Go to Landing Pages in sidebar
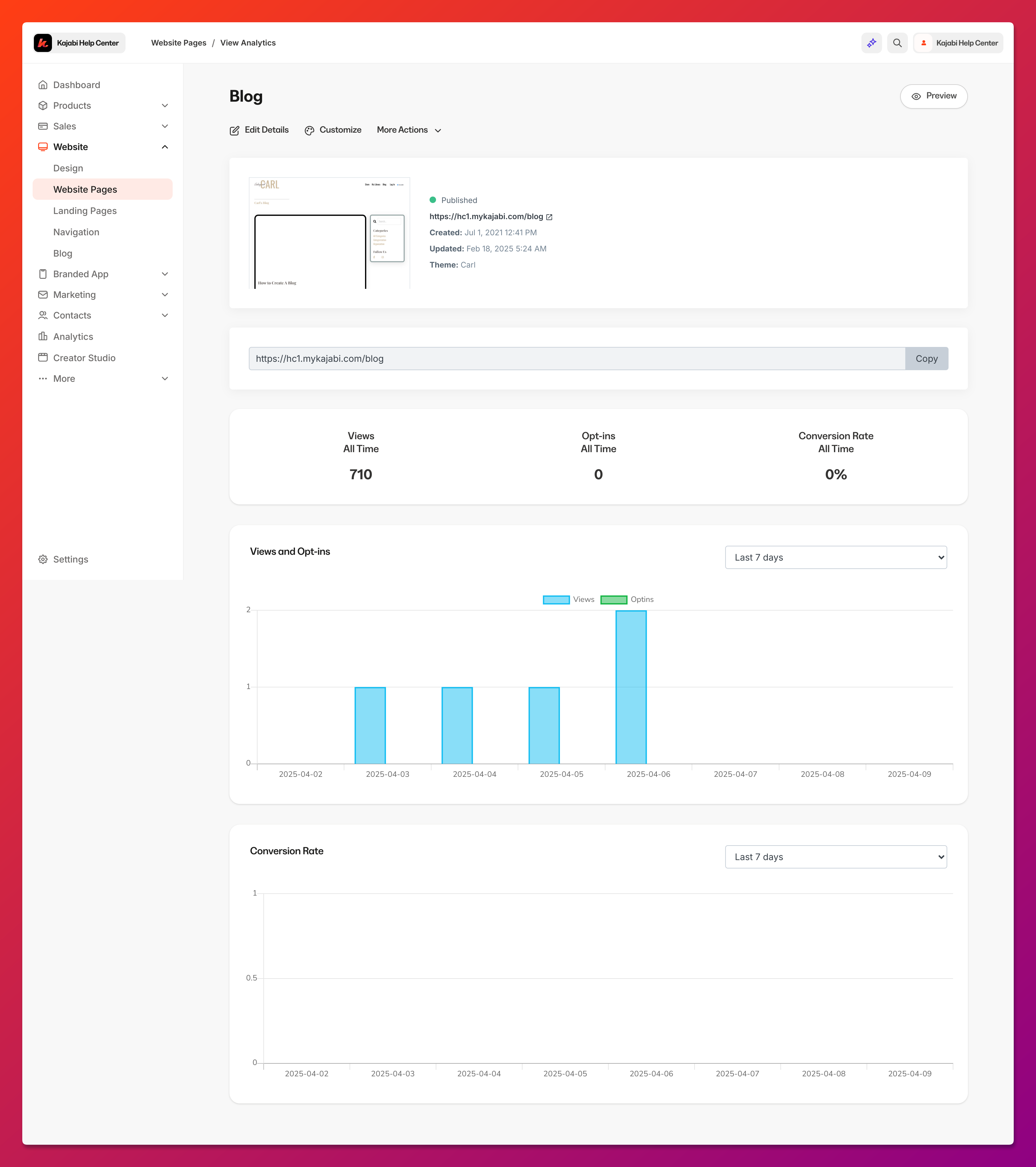1036x1167 pixels. click(x=85, y=211)
